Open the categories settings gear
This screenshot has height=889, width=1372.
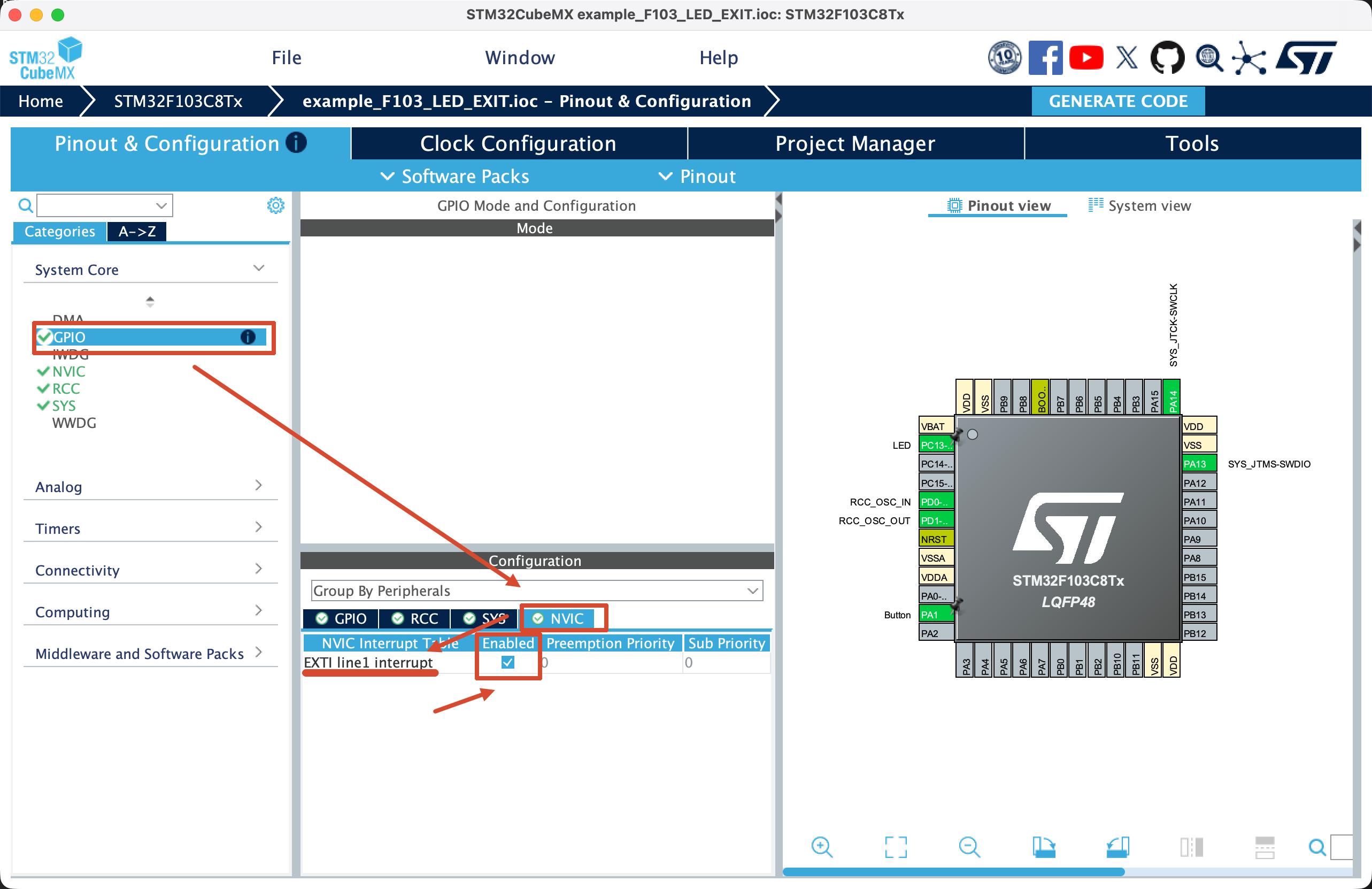(275, 205)
